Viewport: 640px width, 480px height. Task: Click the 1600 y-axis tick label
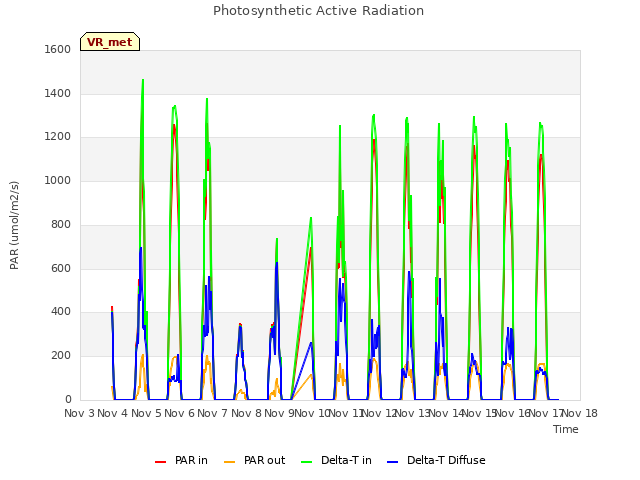[58, 49]
